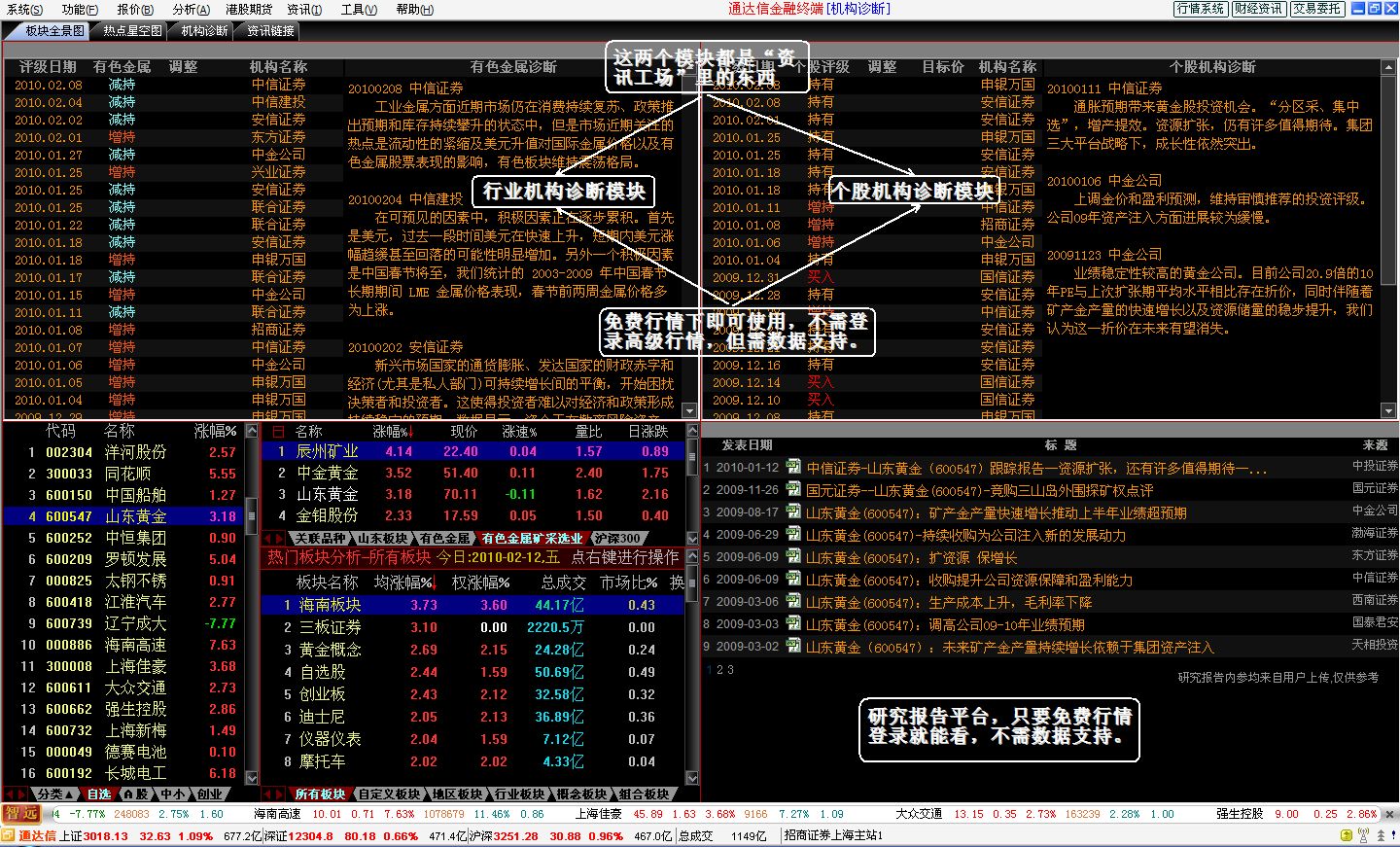Select the 机构诊断 tab

pos(204,30)
